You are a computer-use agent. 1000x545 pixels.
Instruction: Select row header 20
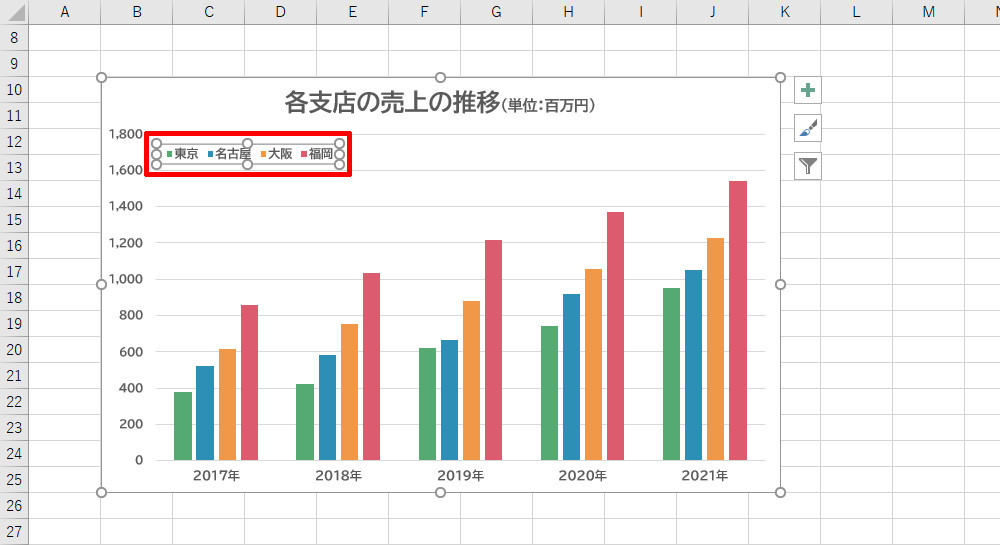14,349
